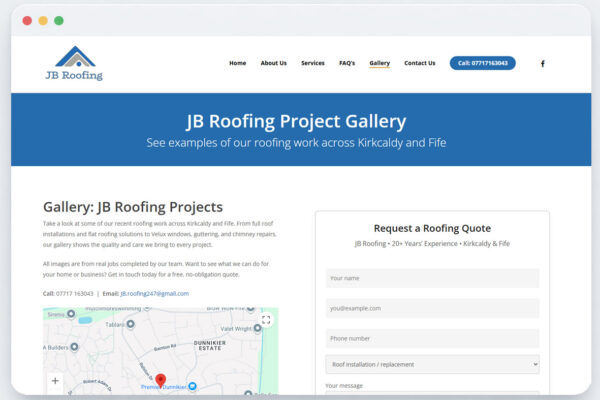The image size is (600, 400).
Task: Navigate to the Services menu
Action: click(x=313, y=63)
